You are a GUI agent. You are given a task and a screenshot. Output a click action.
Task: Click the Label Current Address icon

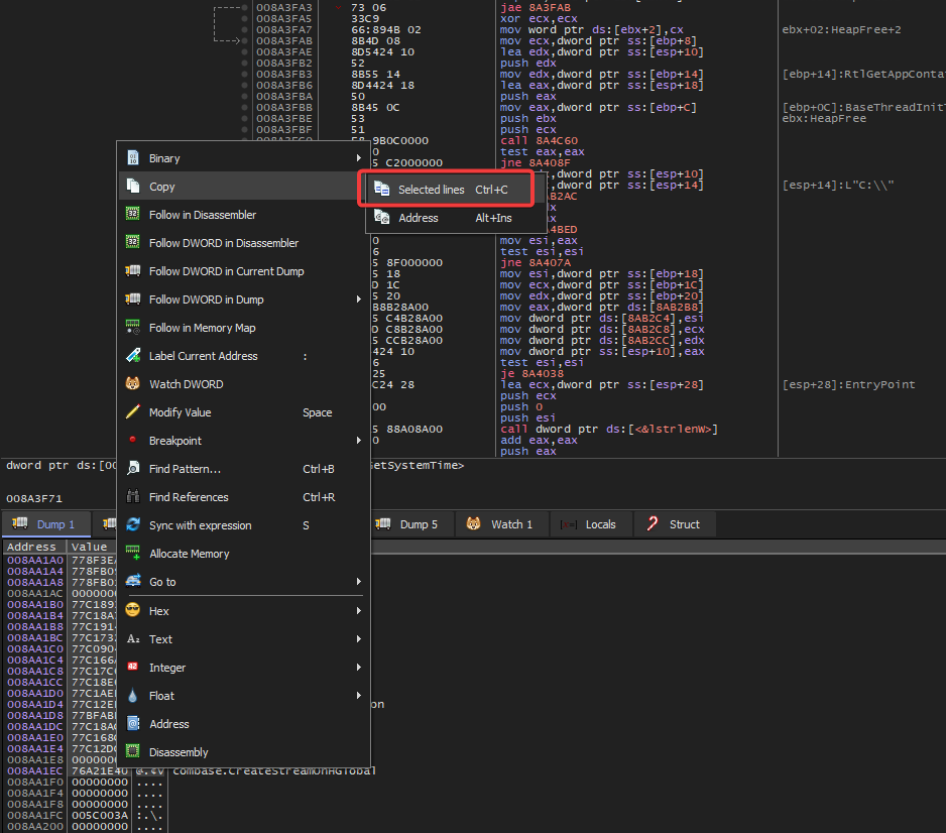131,356
